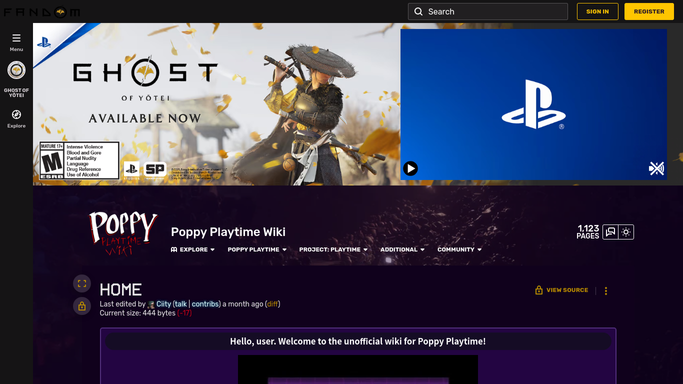
Task: Click the ESRB Mature rating box
Action: (79, 160)
